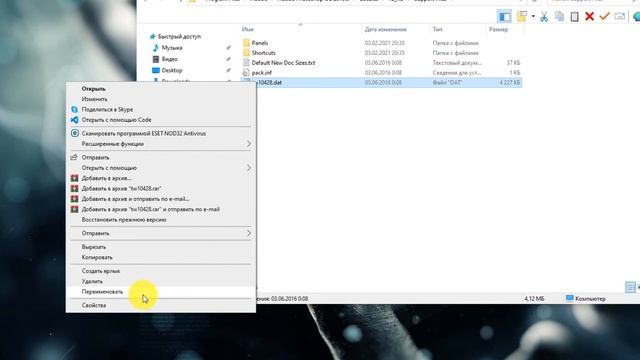
Task: Choose Изменить in the context menu
Action: click(161, 99)
